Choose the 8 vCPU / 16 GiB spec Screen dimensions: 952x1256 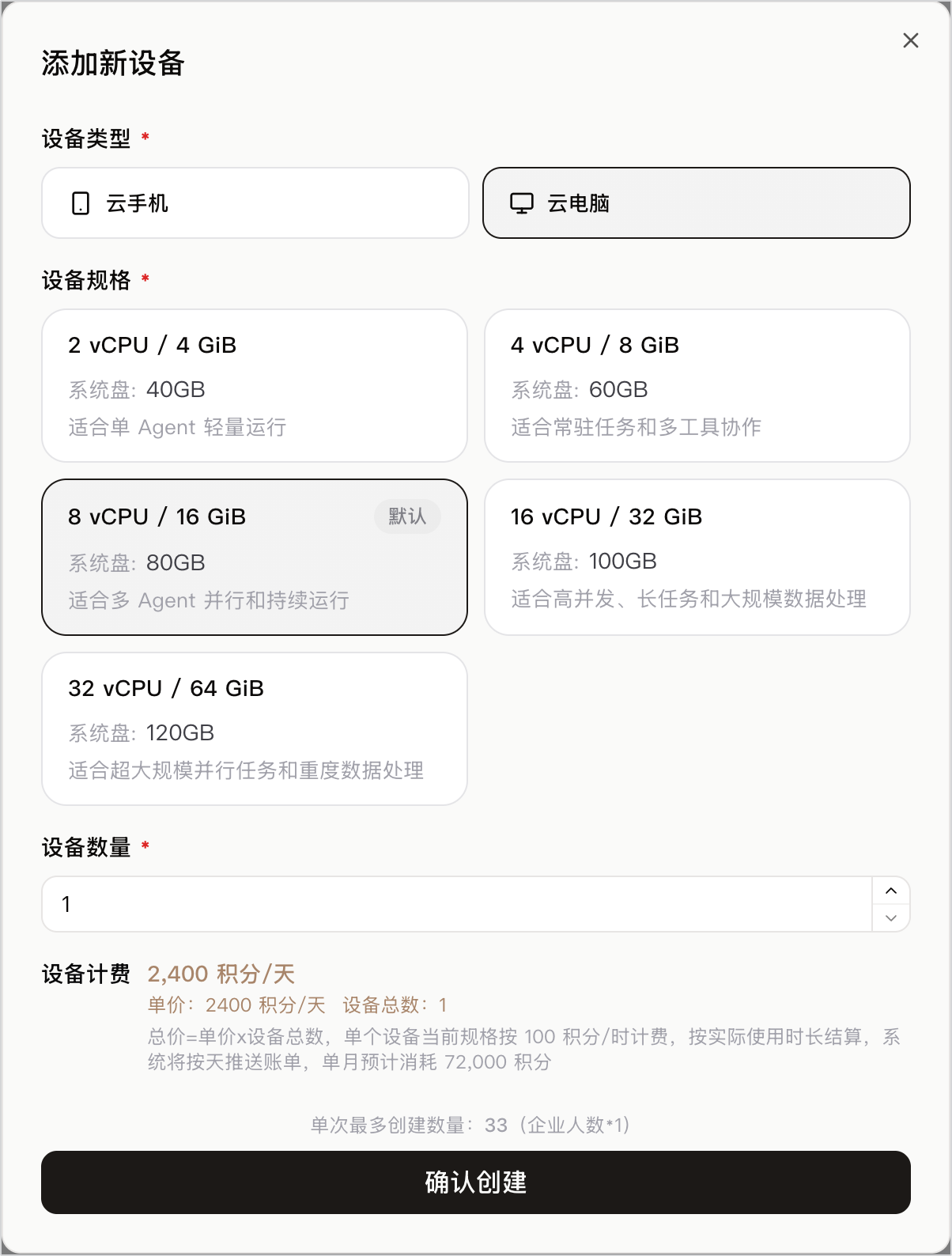pos(255,557)
